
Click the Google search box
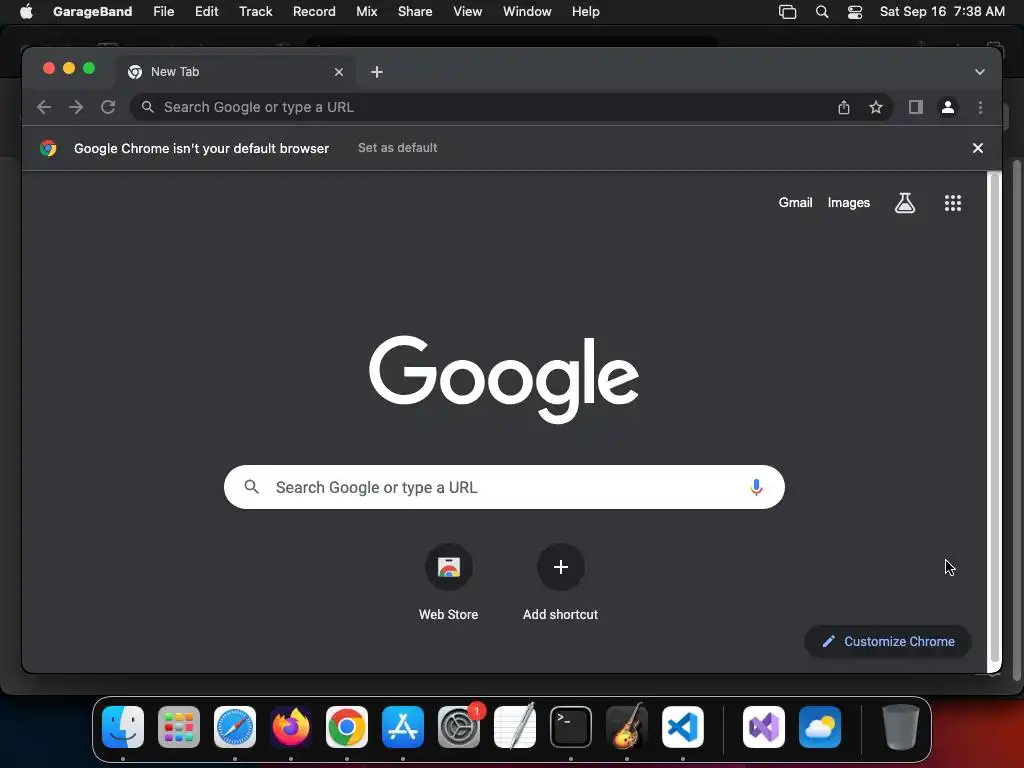(x=504, y=487)
